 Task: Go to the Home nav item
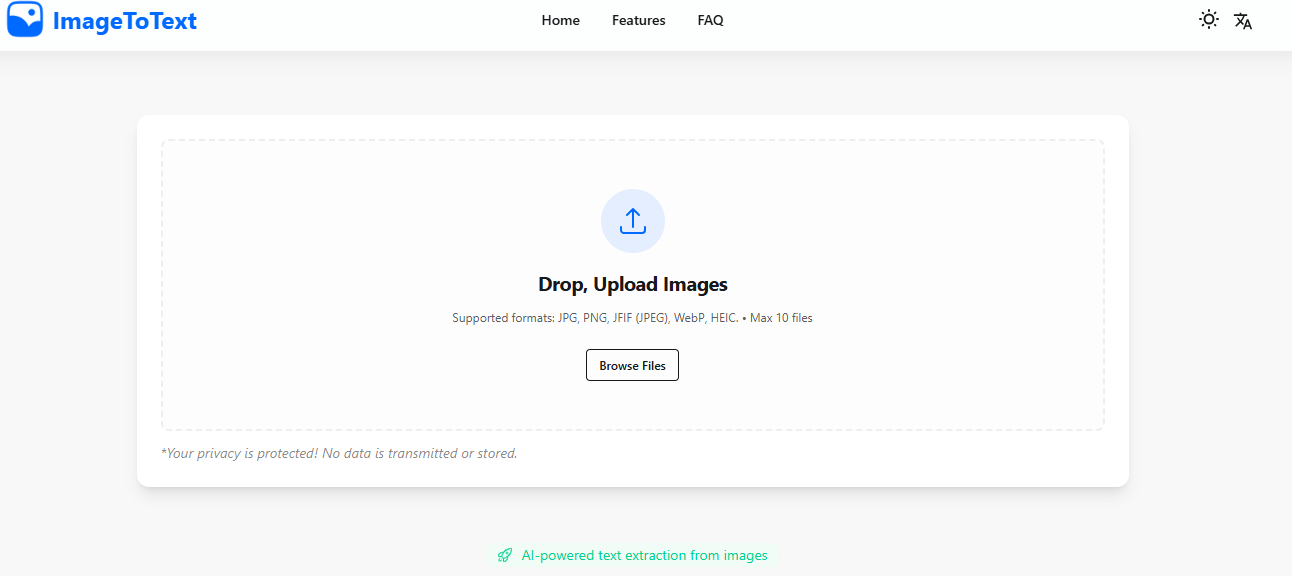click(560, 20)
